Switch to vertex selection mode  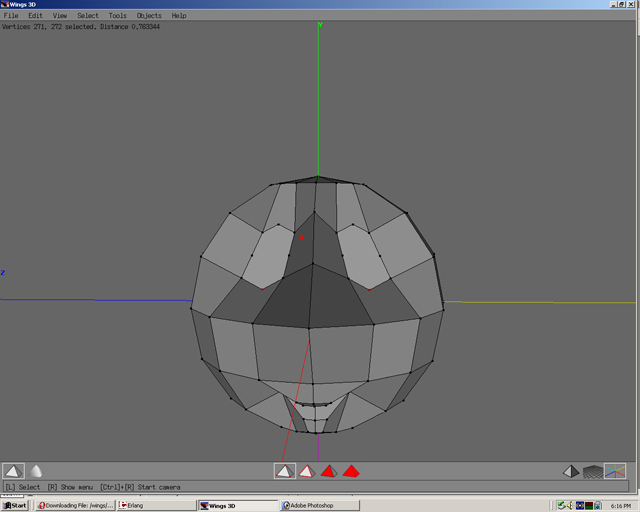[x=285, y=471]
